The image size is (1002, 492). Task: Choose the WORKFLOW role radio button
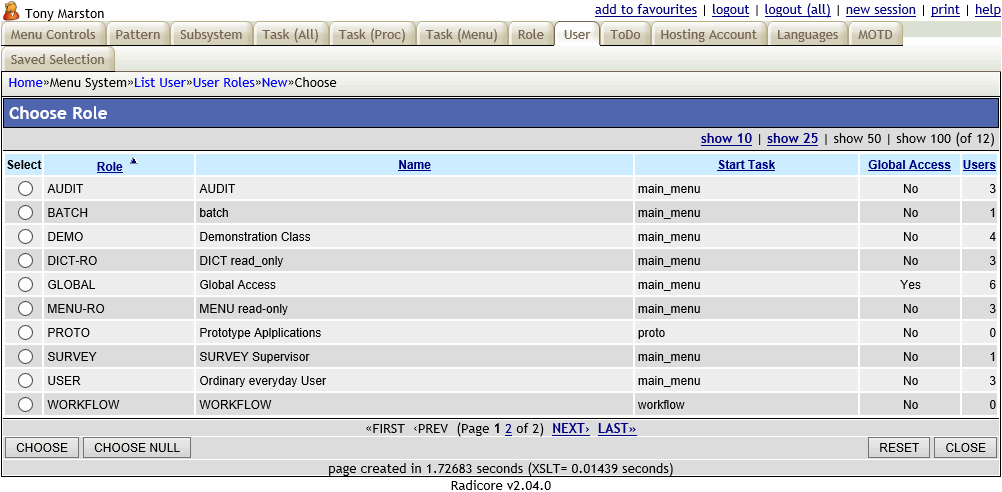coord(25,405)
